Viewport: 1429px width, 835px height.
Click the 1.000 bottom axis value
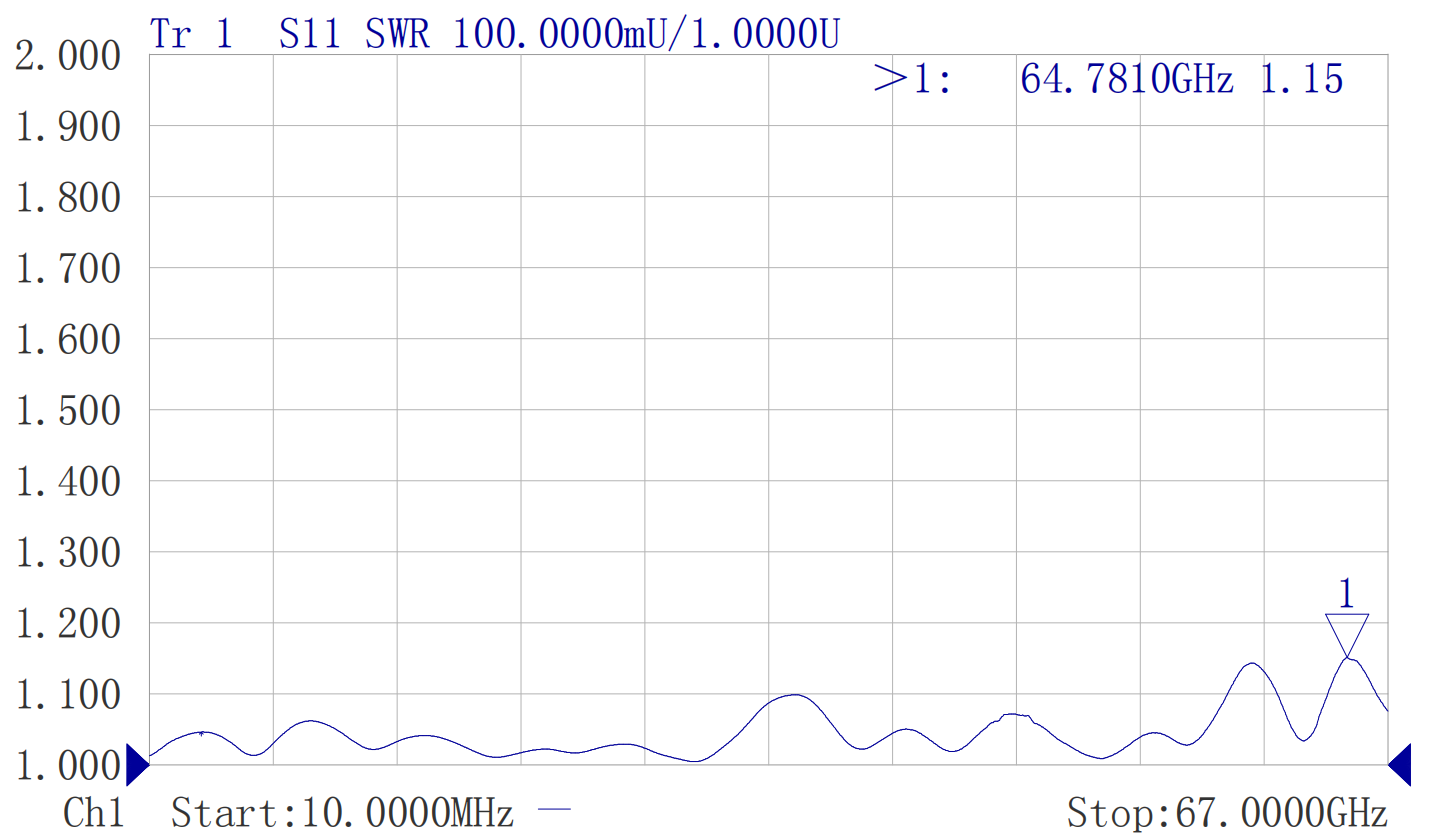click(67, 766)
